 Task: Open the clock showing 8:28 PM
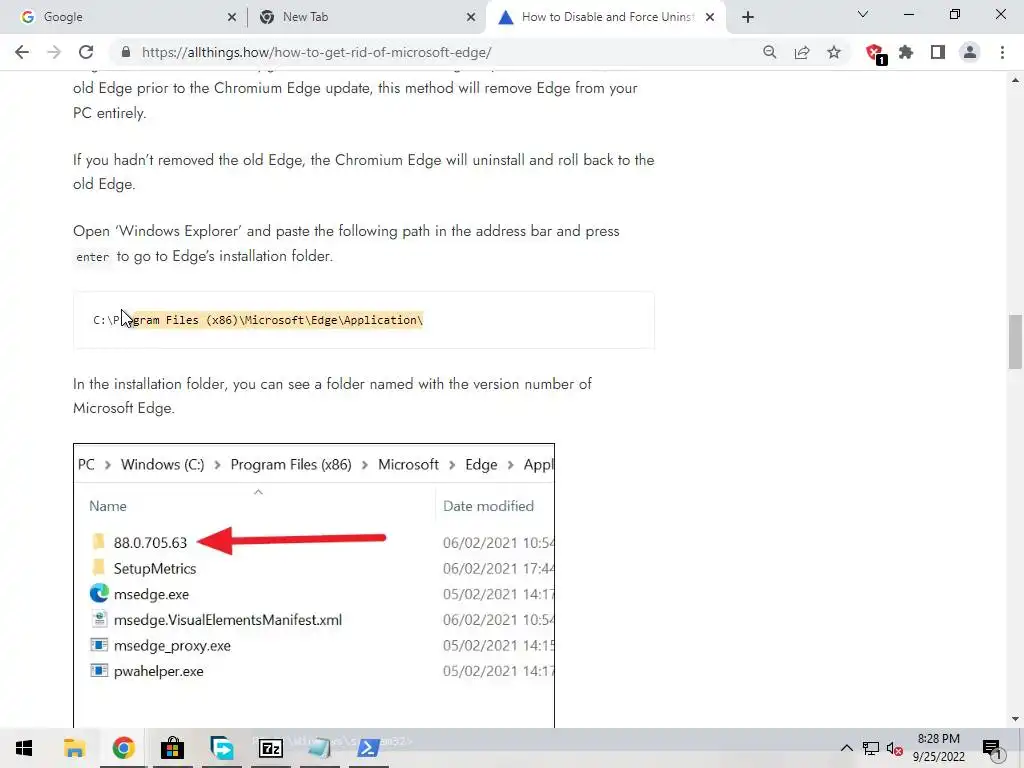[938, 748]
